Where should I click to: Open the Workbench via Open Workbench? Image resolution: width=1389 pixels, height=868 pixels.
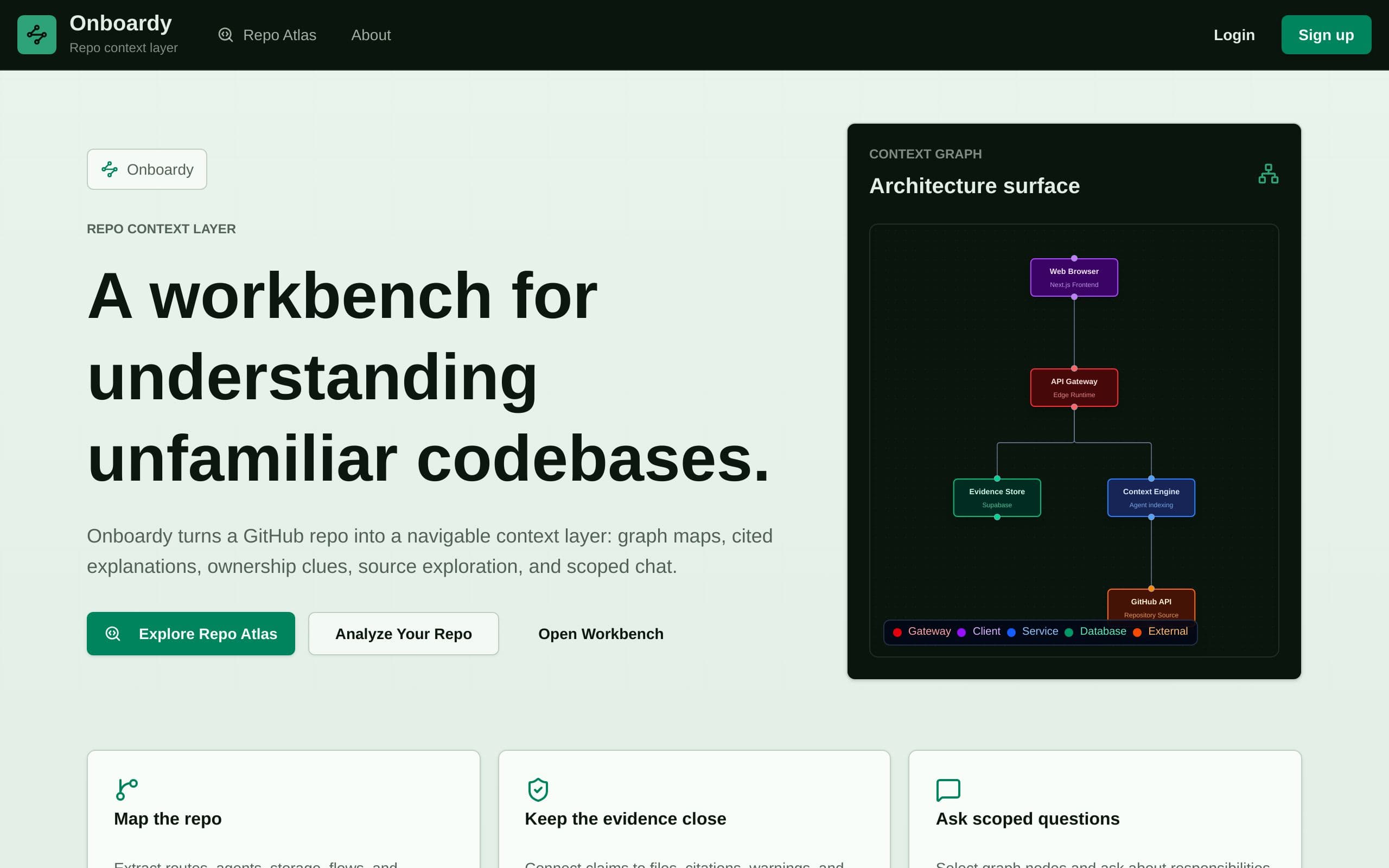[x=601, y=633]
